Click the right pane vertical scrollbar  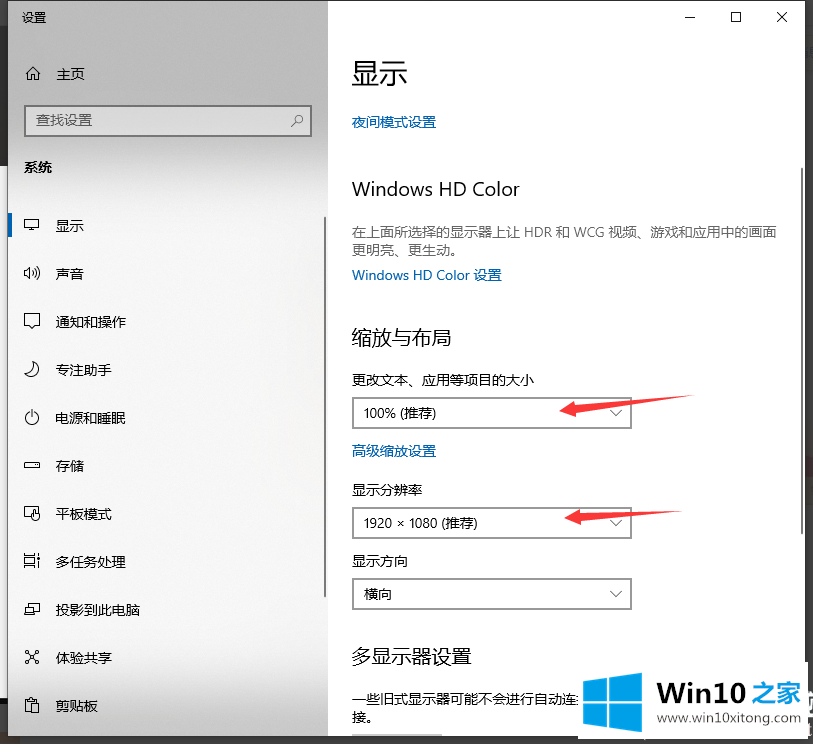(803, 352)
